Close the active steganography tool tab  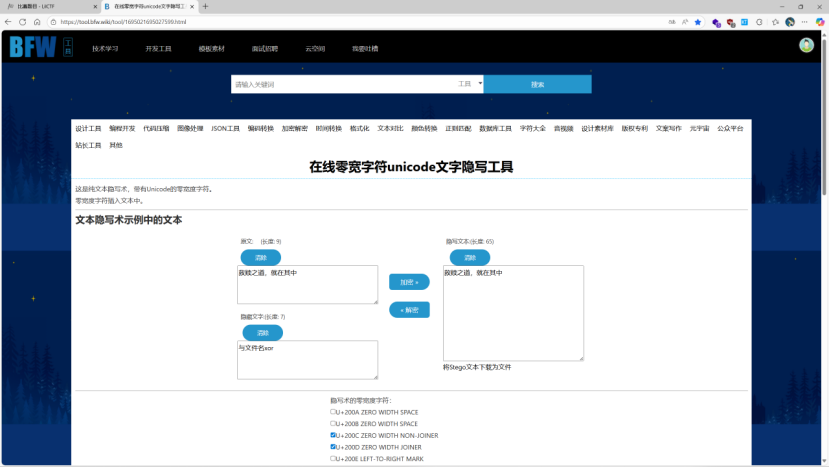[x=192, y=6]
